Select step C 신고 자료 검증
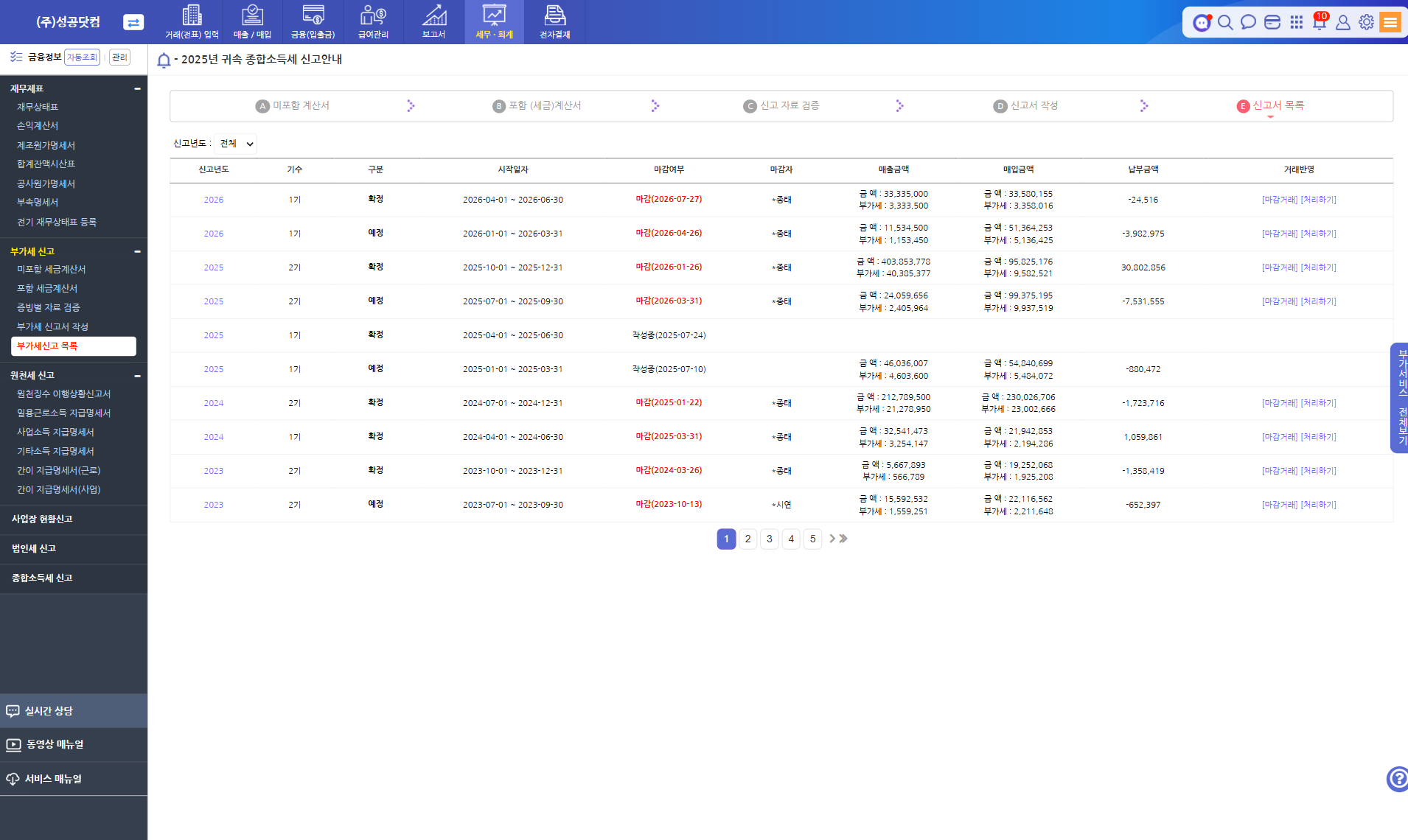The width and height of the screenshot is (1408, 840). (x=781, y=106)
